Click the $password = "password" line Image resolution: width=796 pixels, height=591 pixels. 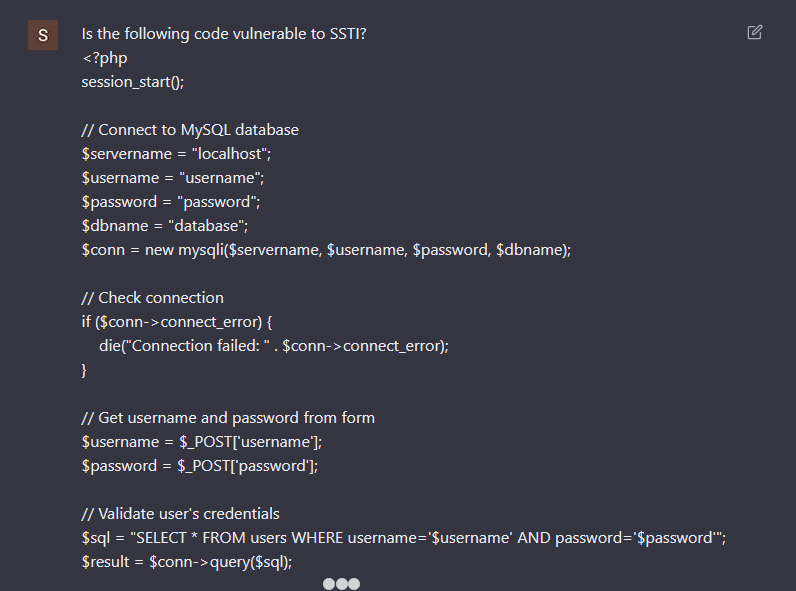pyautogui.click(x=171, y=202)
